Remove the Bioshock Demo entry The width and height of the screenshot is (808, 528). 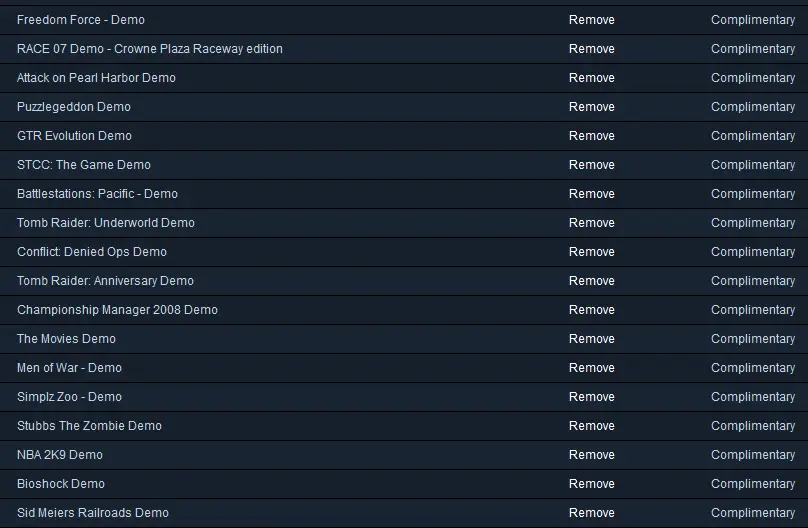coord(592,484)
